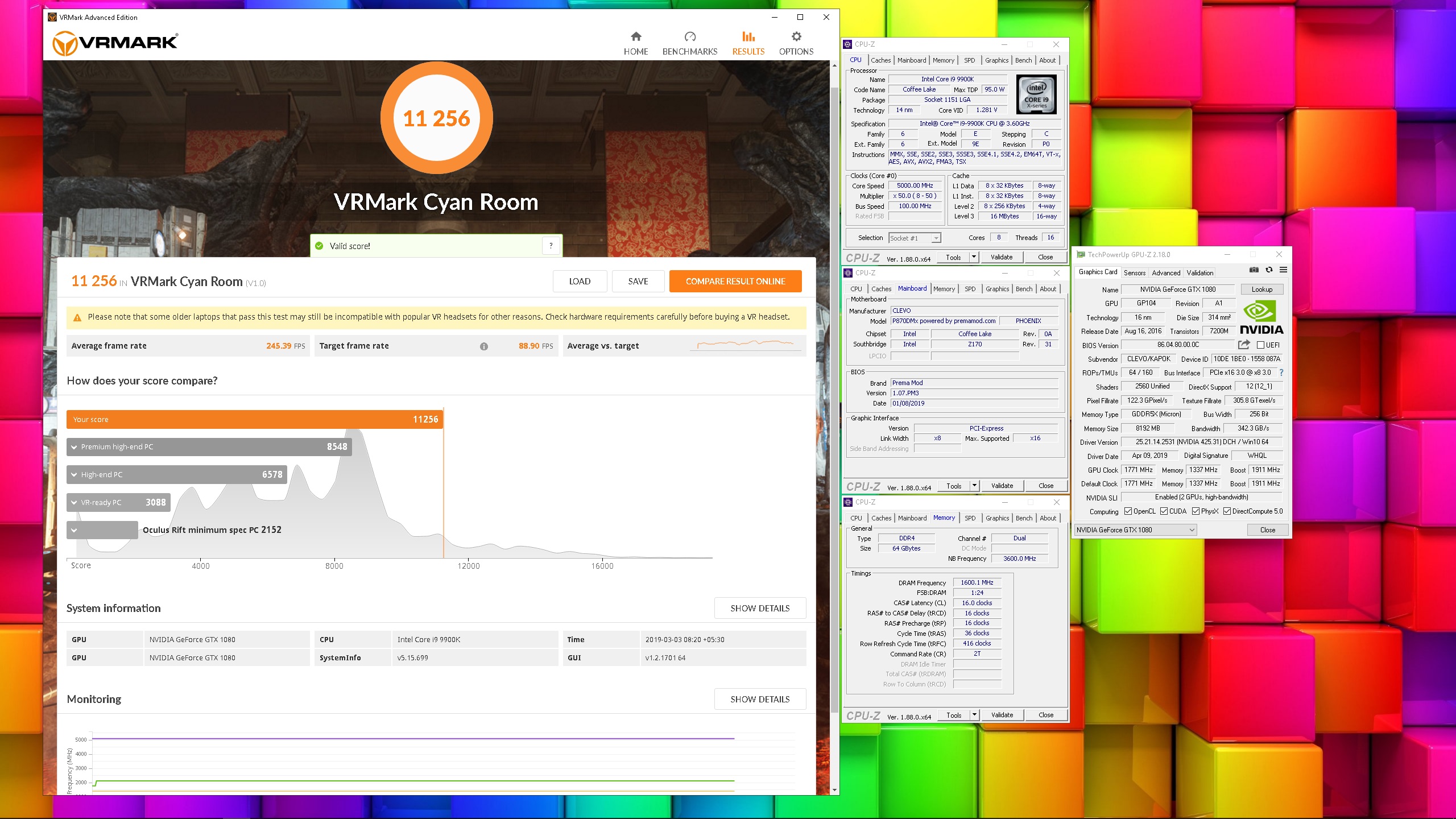
Task: Click COMPARE RESULT ONLINE button
Action: pos(735,282)
